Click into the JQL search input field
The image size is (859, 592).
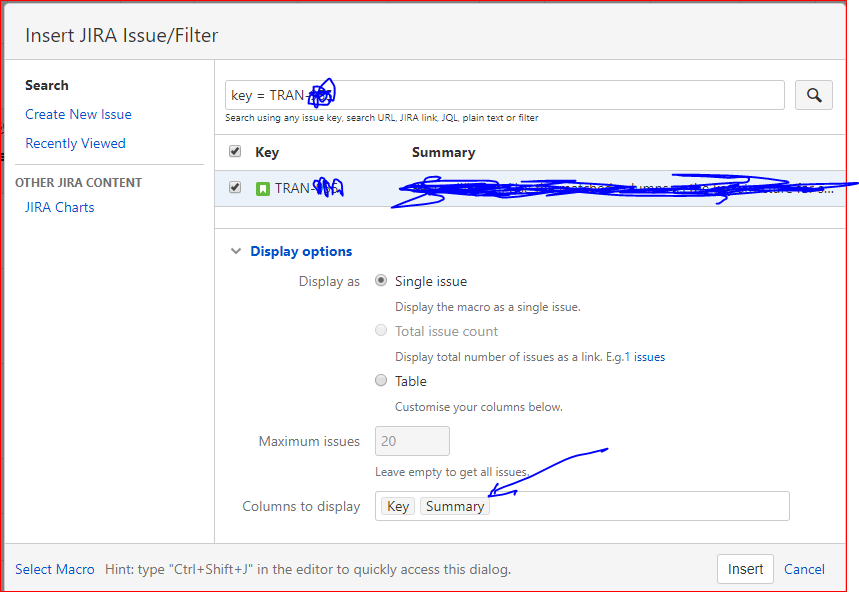coord(505,95)
